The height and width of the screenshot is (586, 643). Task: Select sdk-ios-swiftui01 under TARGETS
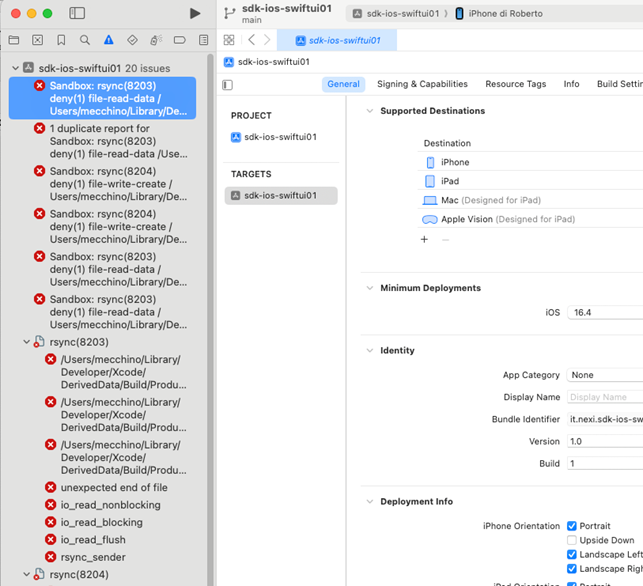(281, 196)
